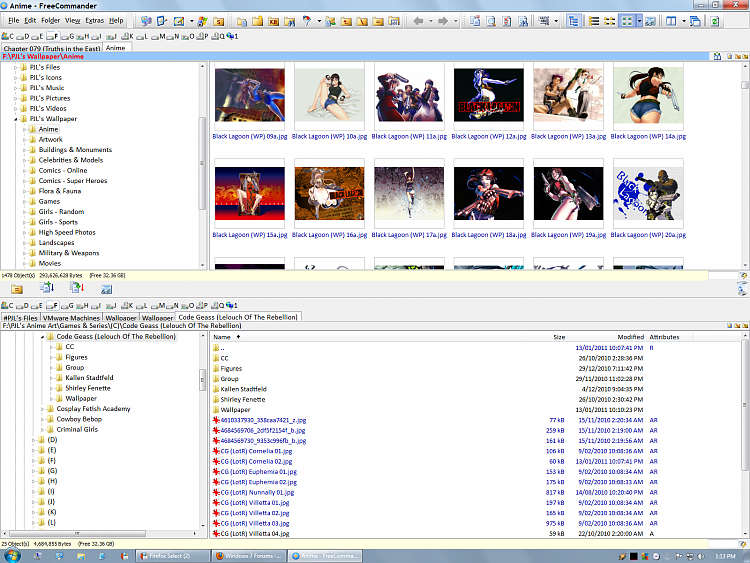Image resolution: width=750 pixels, height=563 pixels.
Task: Select drive M in lower drive bar
Action: click(158, 305)
